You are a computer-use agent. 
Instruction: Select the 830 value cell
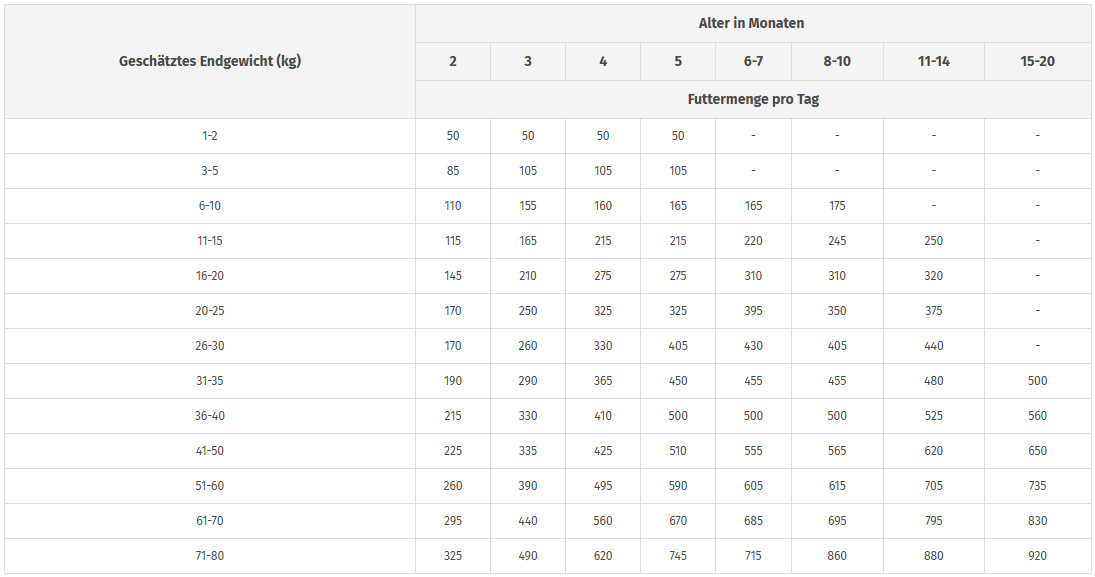click(1037, 521)
